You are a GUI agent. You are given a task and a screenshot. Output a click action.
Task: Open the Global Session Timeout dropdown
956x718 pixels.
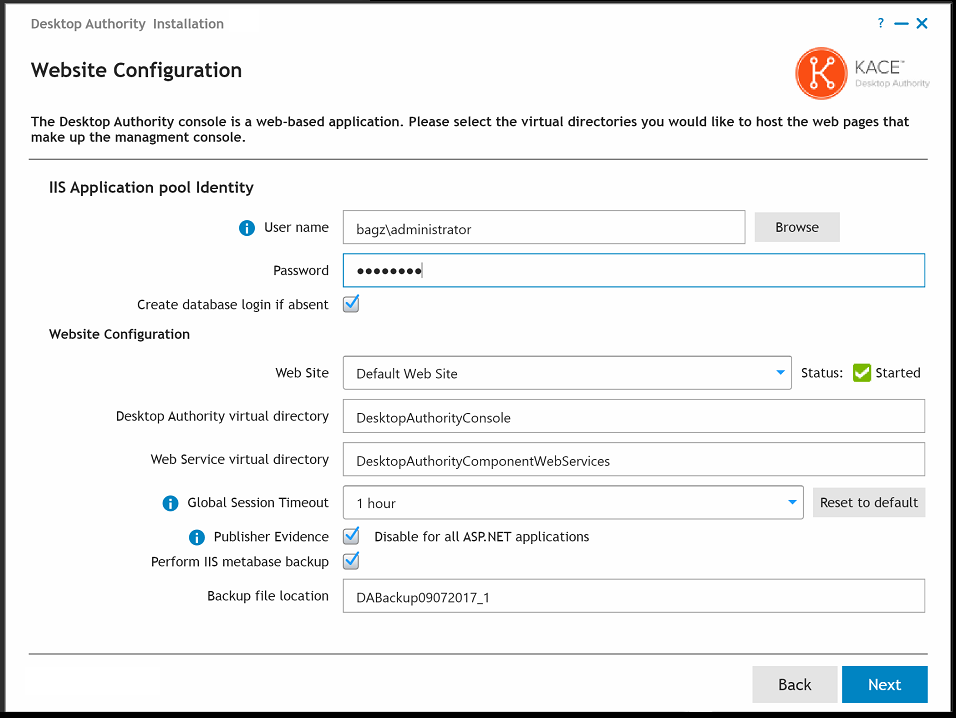pyautogui.click(x=792, y=502)
